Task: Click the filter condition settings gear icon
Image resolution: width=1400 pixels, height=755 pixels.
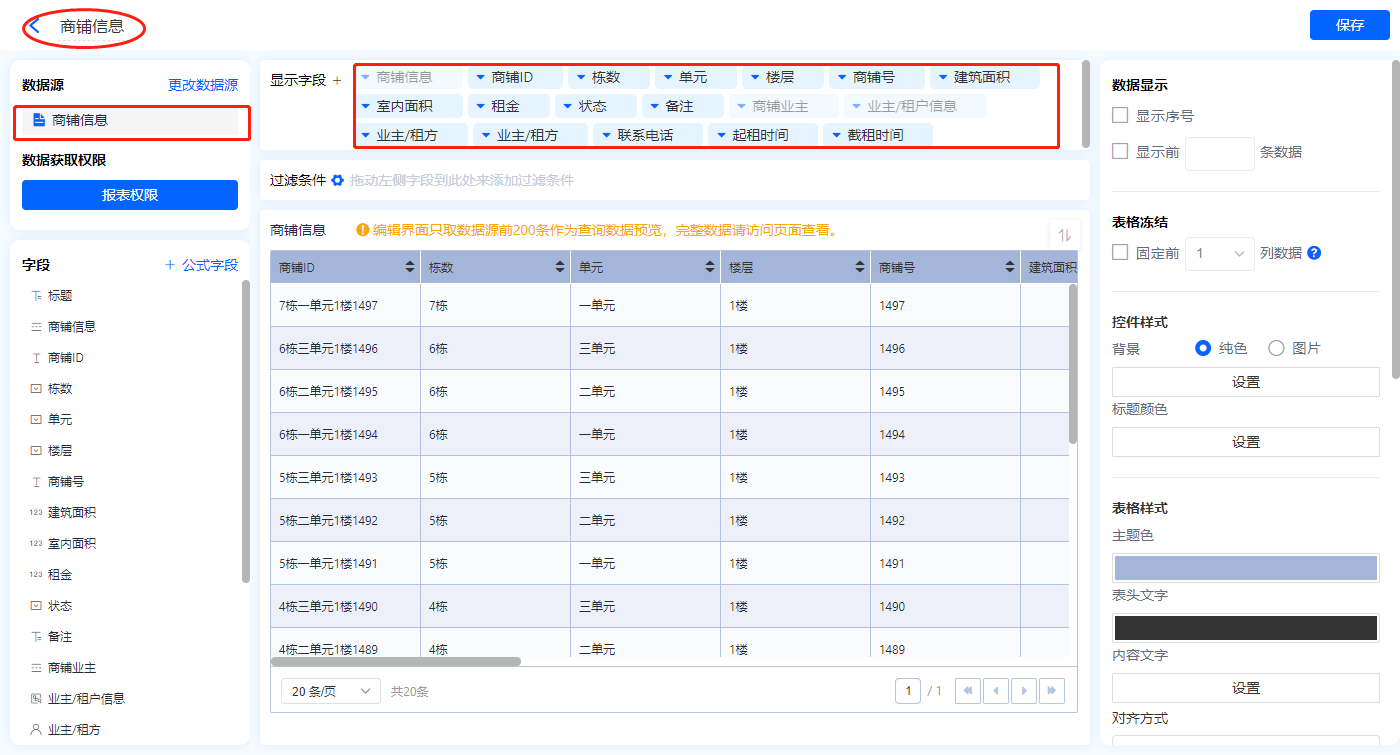Action: [x=338, y=181]
